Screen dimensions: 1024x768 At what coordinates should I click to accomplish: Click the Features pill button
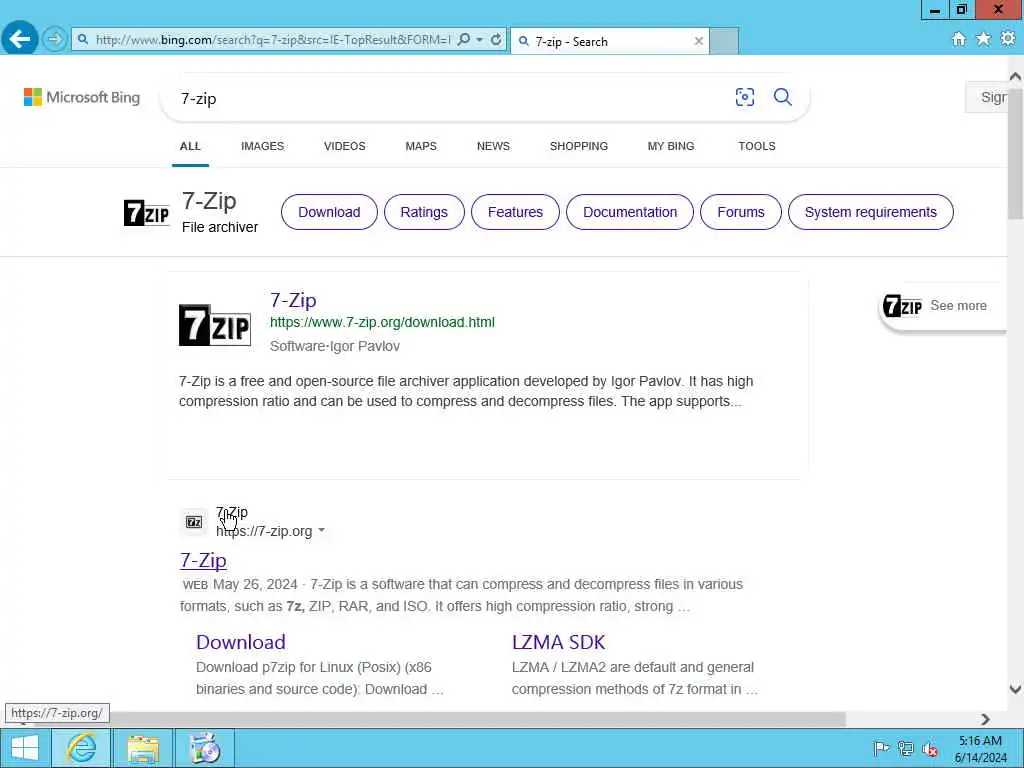tap(515, 212)
